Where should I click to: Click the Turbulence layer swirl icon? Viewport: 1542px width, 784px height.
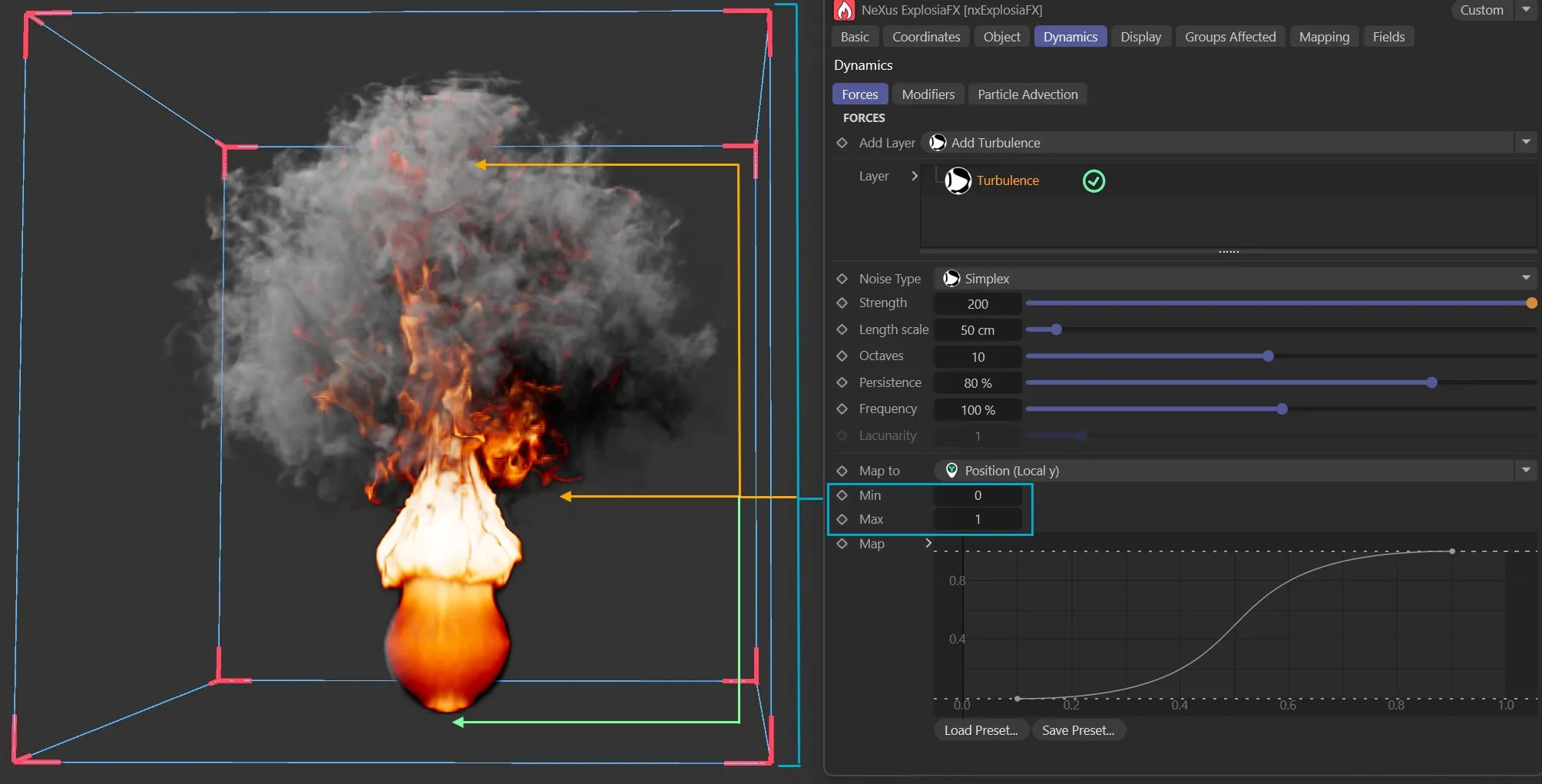coord(957,180)
